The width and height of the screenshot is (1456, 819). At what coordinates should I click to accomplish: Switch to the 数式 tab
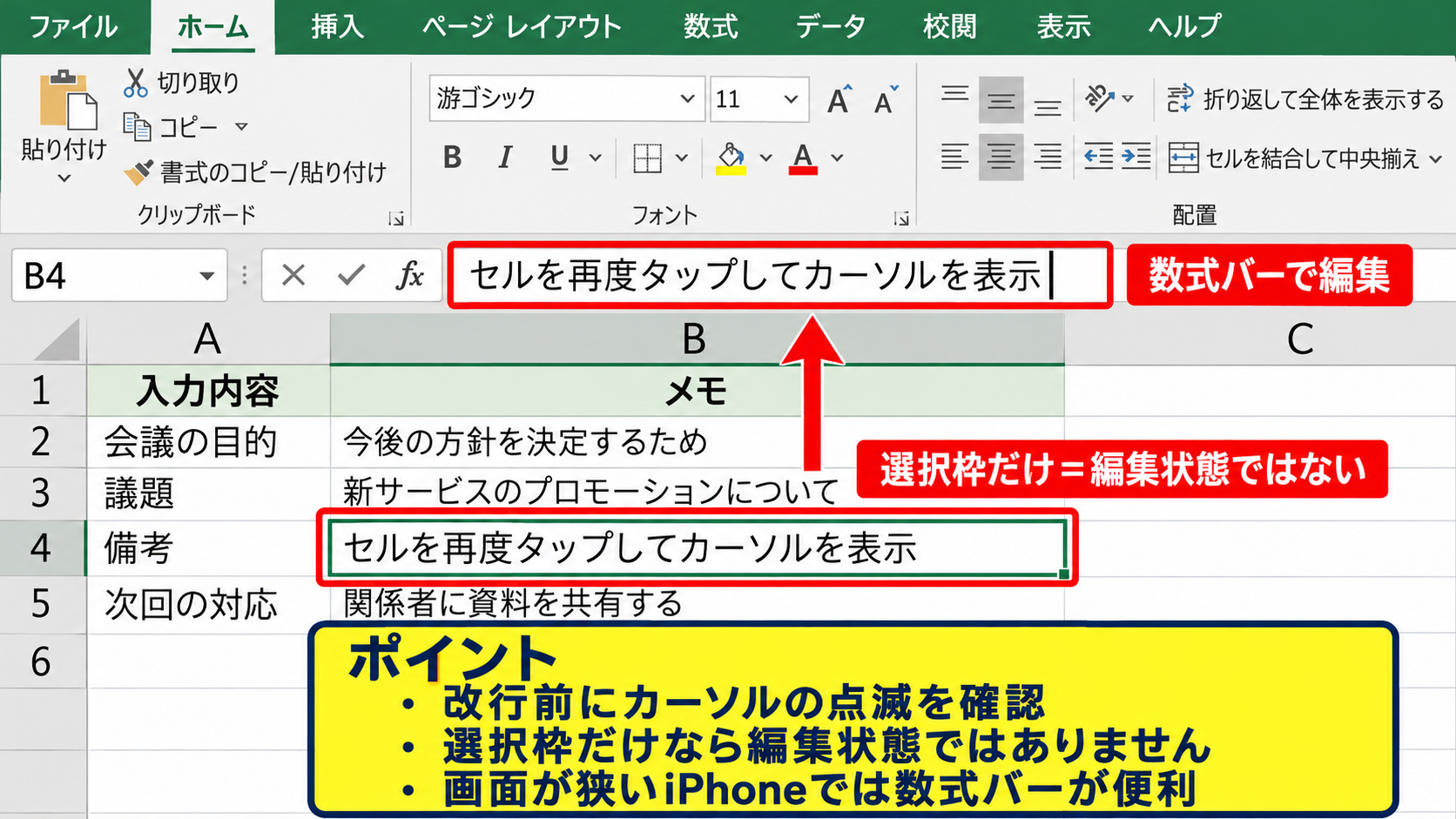(x=711, y=27)
